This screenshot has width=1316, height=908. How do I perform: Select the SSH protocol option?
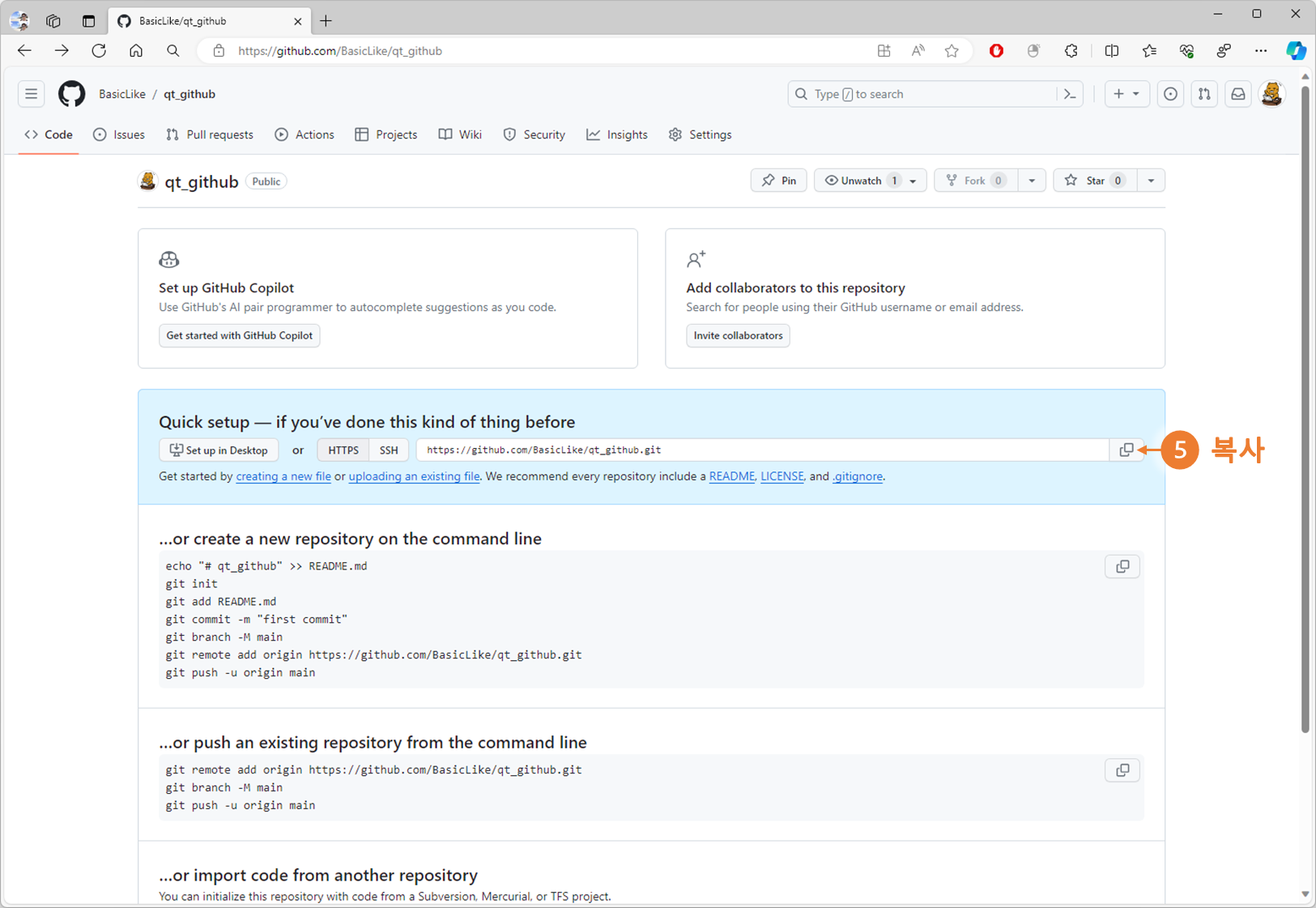point(389,450)
